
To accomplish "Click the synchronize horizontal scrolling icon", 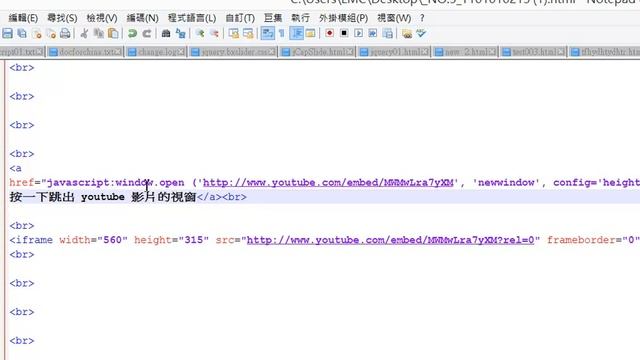I will (x=248, y=33).
